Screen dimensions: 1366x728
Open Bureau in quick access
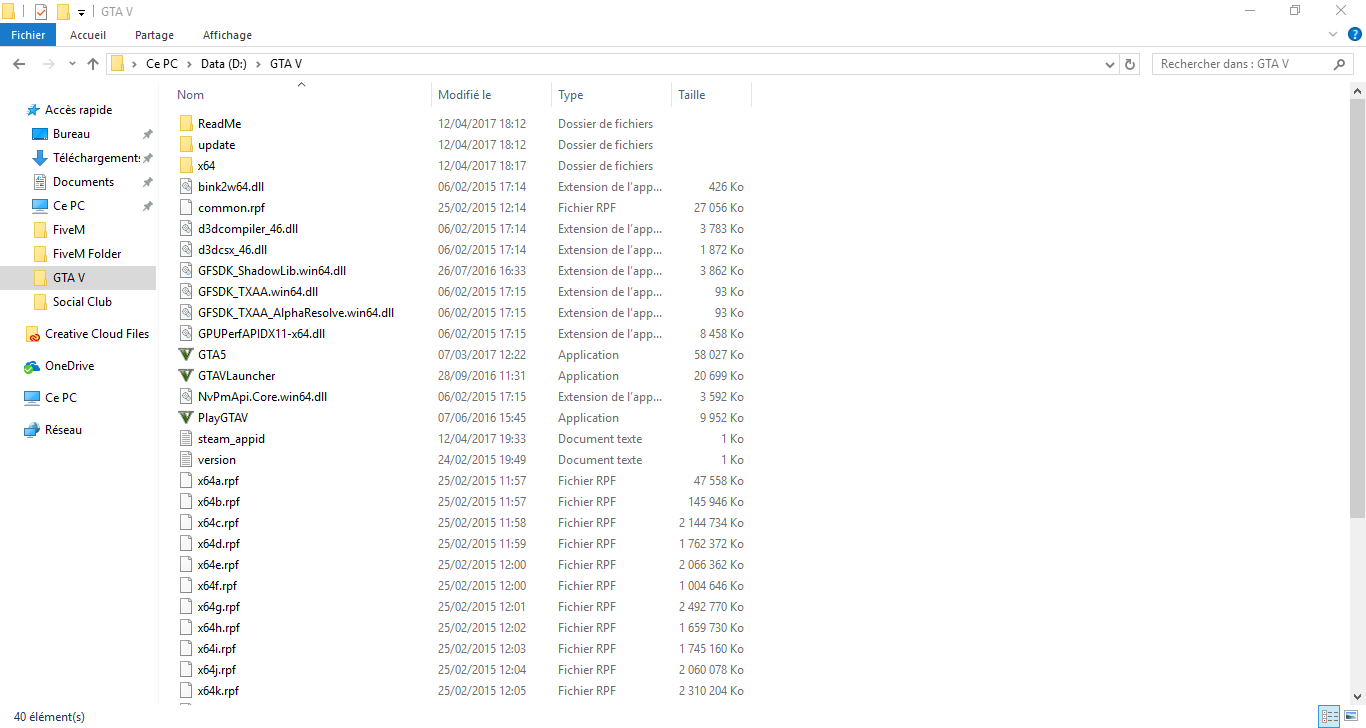click(x=60, y=134)
